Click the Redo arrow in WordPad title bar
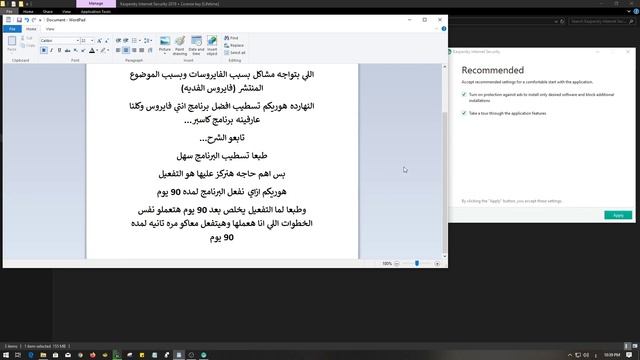 (34, 20)
